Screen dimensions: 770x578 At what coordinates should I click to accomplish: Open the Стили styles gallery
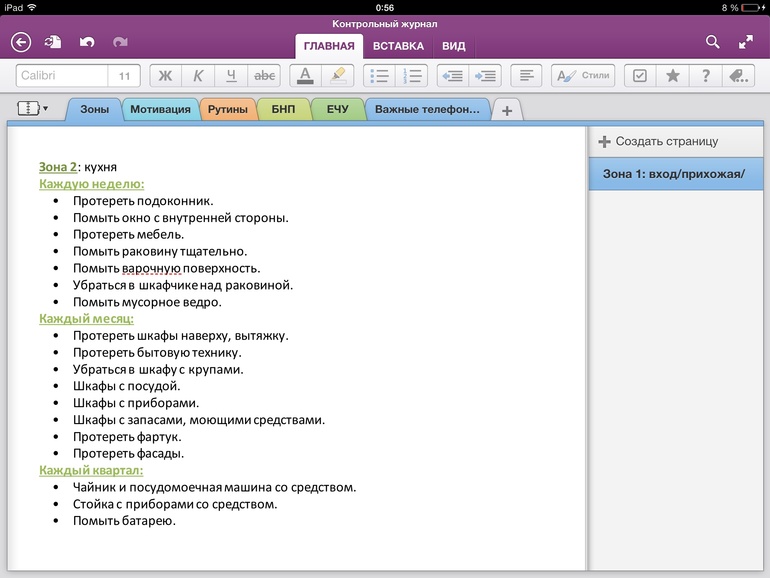pyautogui.click(x=583, y=76)
